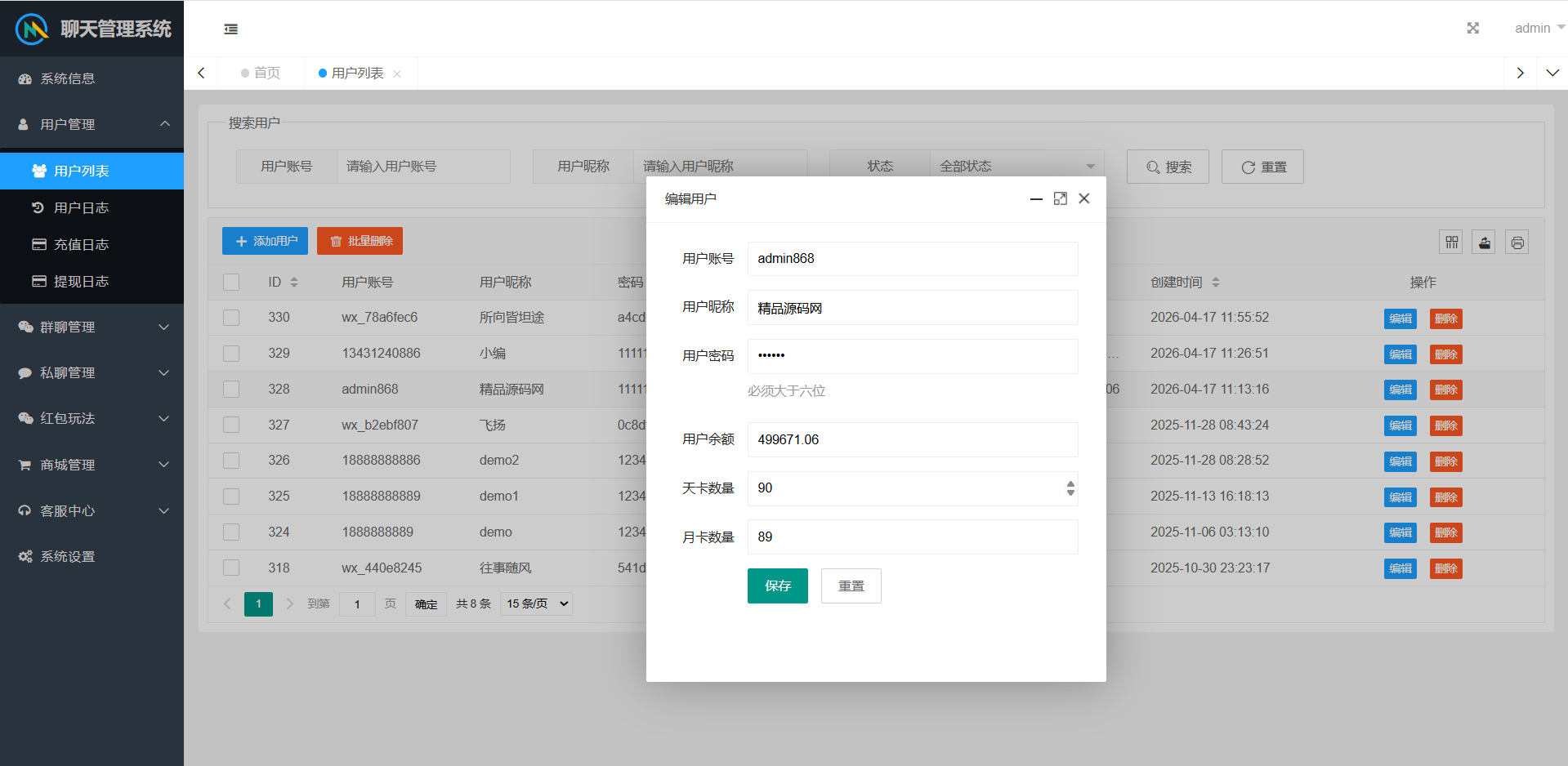Screen dimensions: 1568x766
Task: Click the 重置 button in edit dialog
Action: 851,586
